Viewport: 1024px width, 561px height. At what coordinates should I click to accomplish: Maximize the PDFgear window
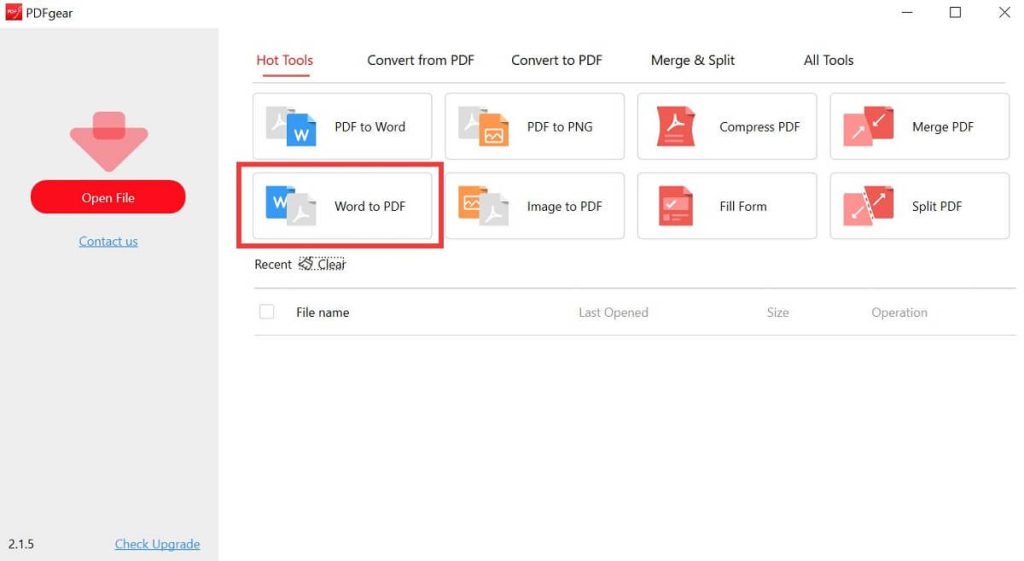click(955, 12)
